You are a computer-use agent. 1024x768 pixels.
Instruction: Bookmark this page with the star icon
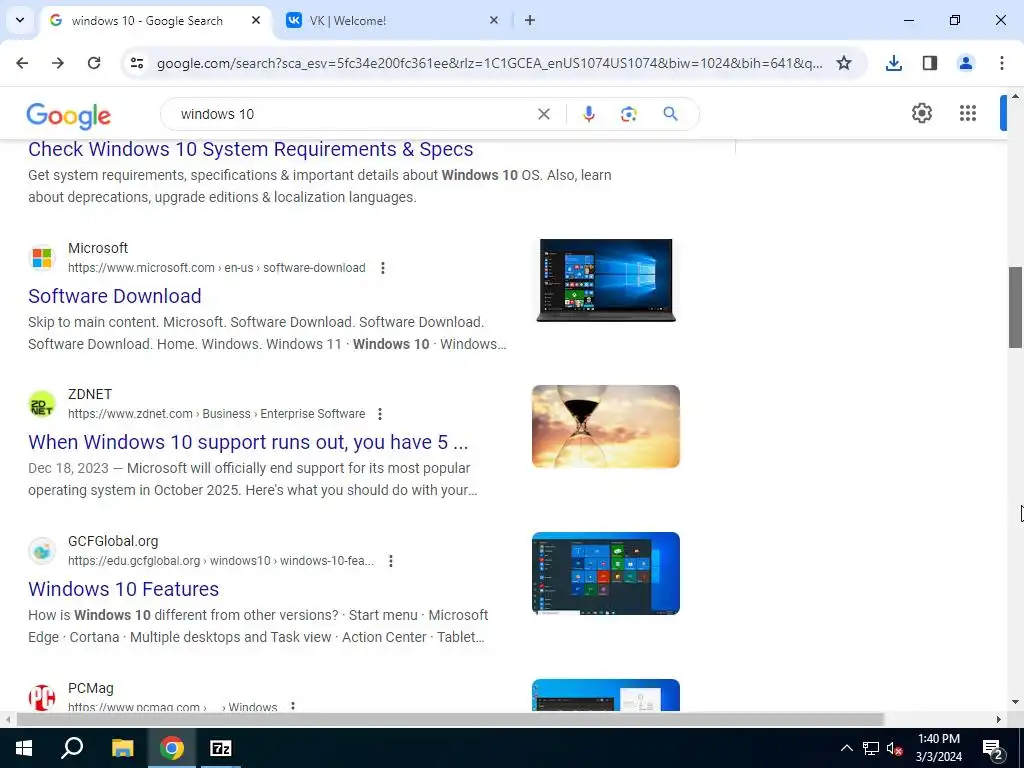[x=844, y=63]
